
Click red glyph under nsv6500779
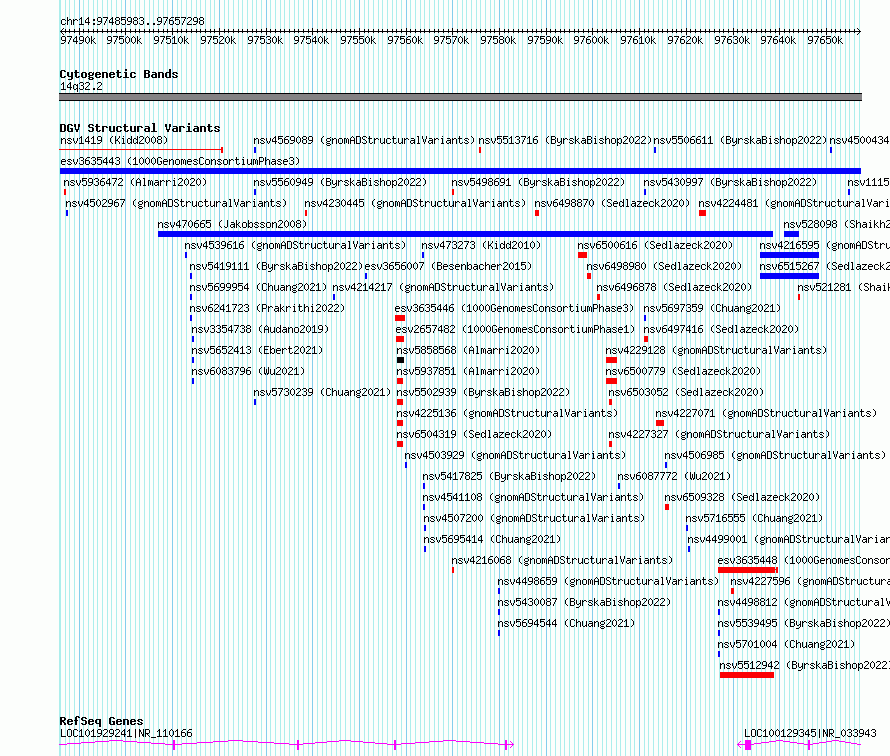coord(611,381)
